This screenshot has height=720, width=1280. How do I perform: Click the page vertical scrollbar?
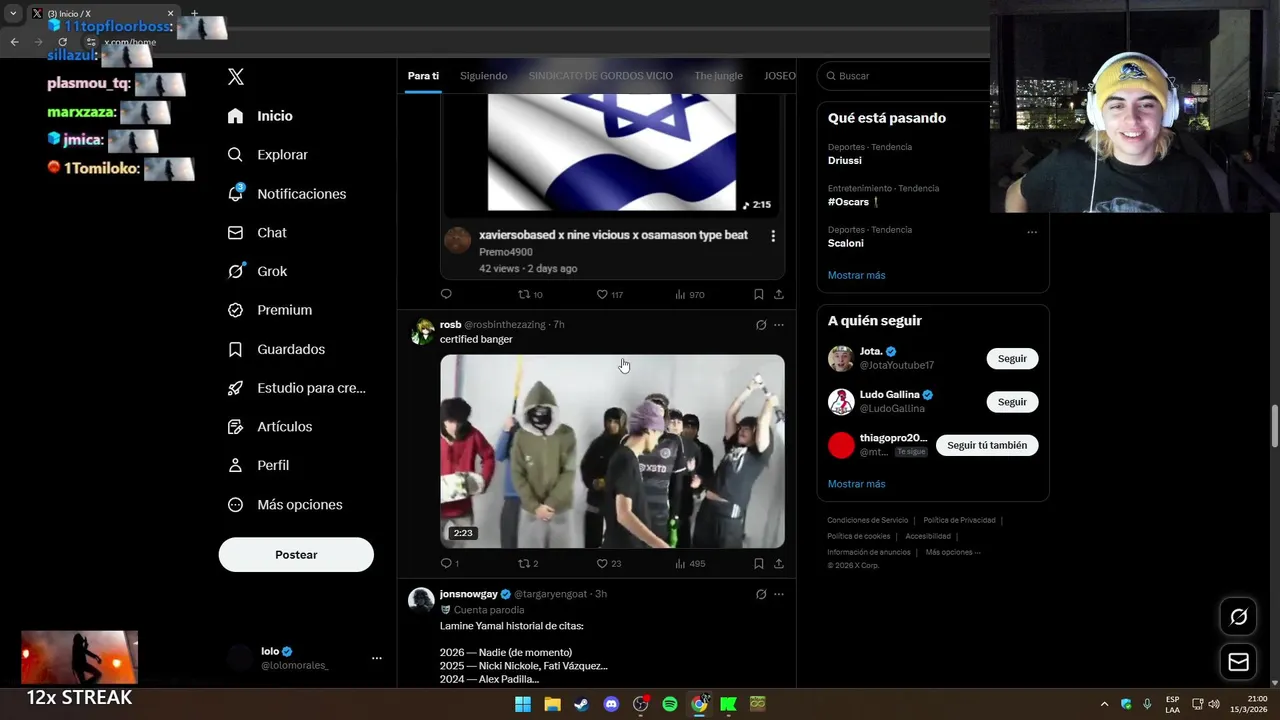1274,426
